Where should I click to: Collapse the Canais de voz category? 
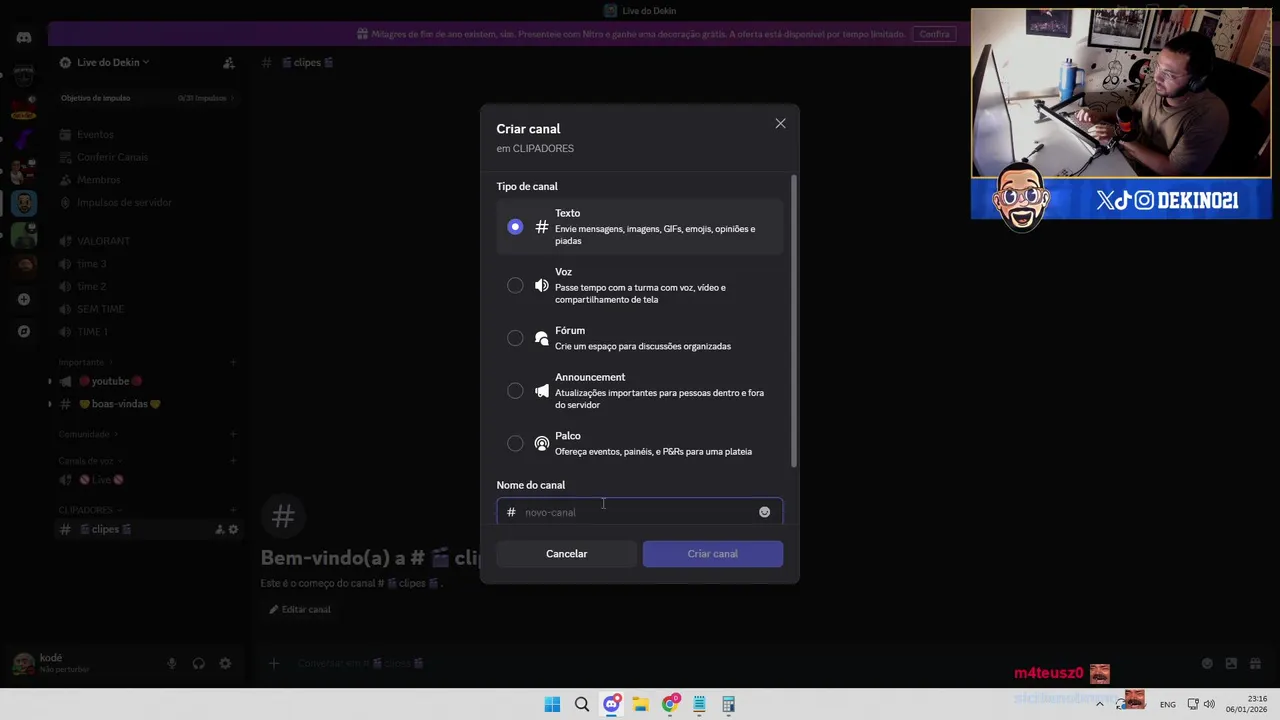point(89,461)
